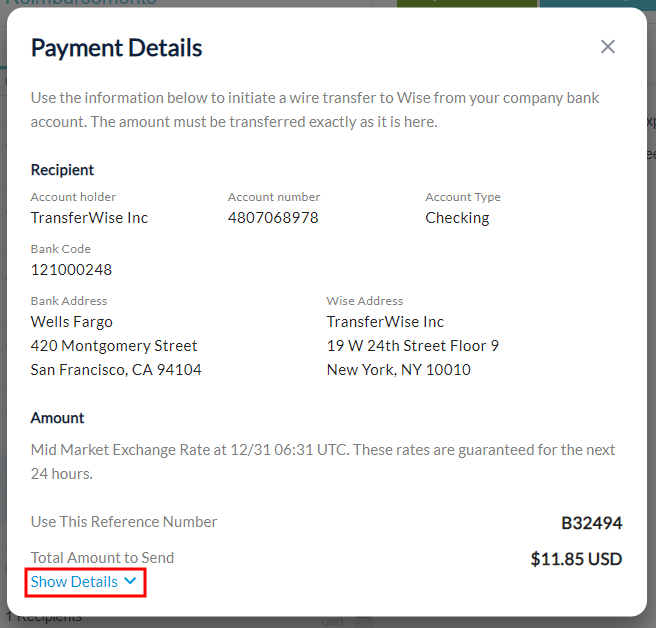Click the account number 4807068978
This screenshot has height=628, width=656.
[273, 218]
